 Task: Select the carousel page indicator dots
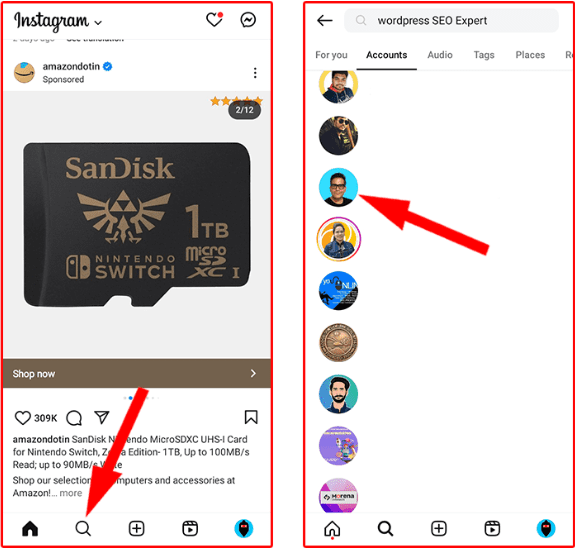(141, 398)
